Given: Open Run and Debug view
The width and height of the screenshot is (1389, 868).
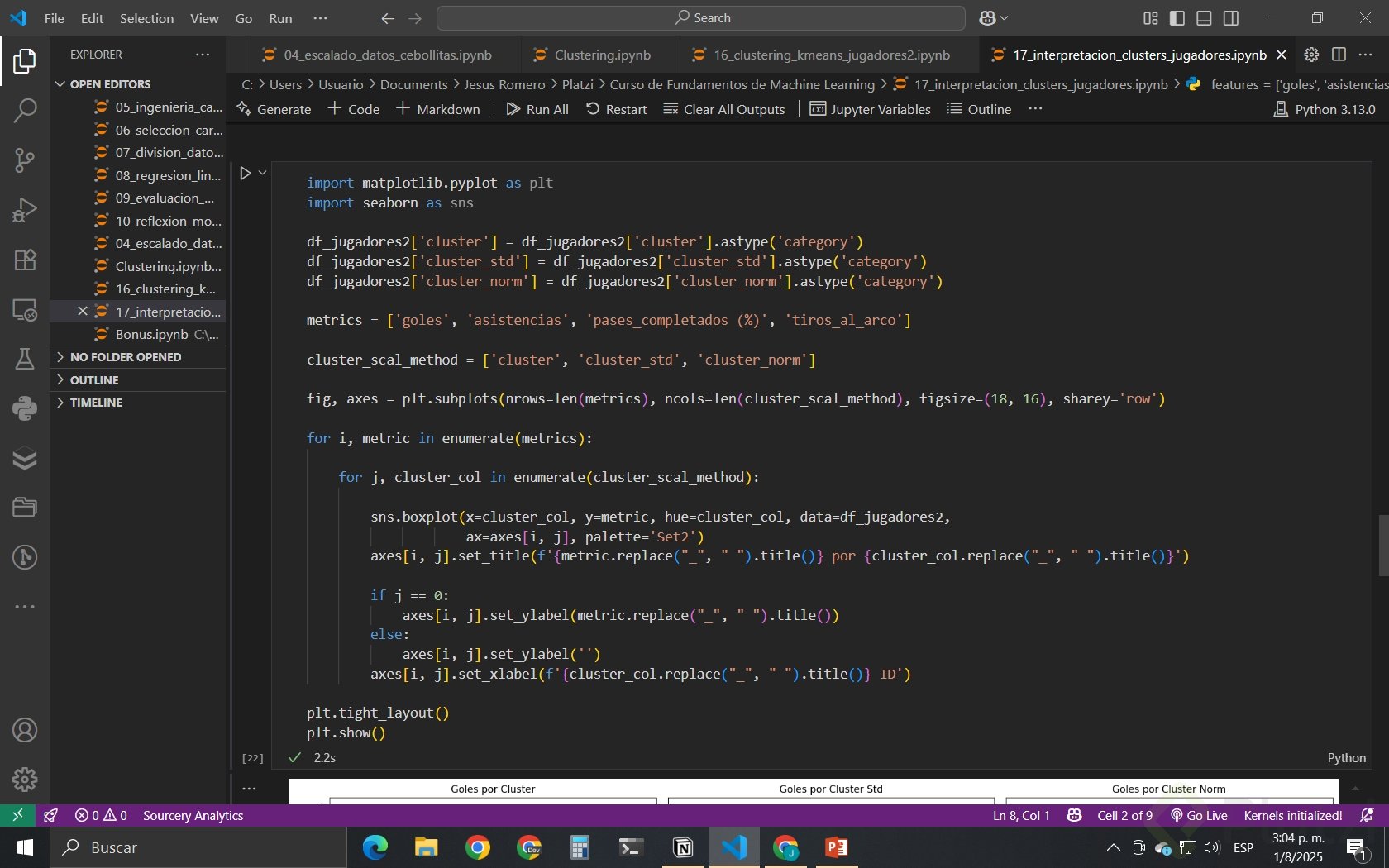Looking at the screenshot, I should point(25,210).
